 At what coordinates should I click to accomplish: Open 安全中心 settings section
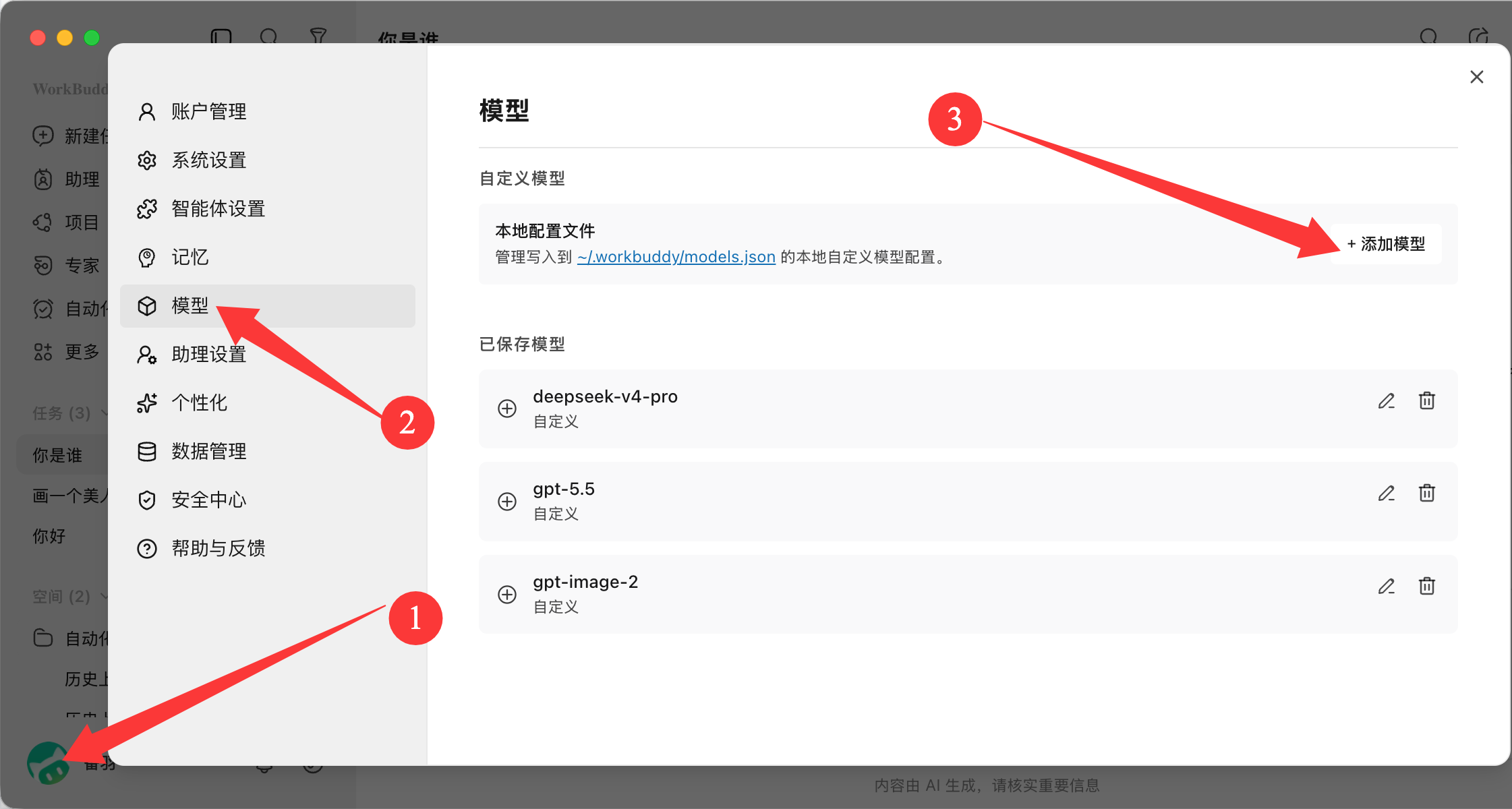click(267, 500)
